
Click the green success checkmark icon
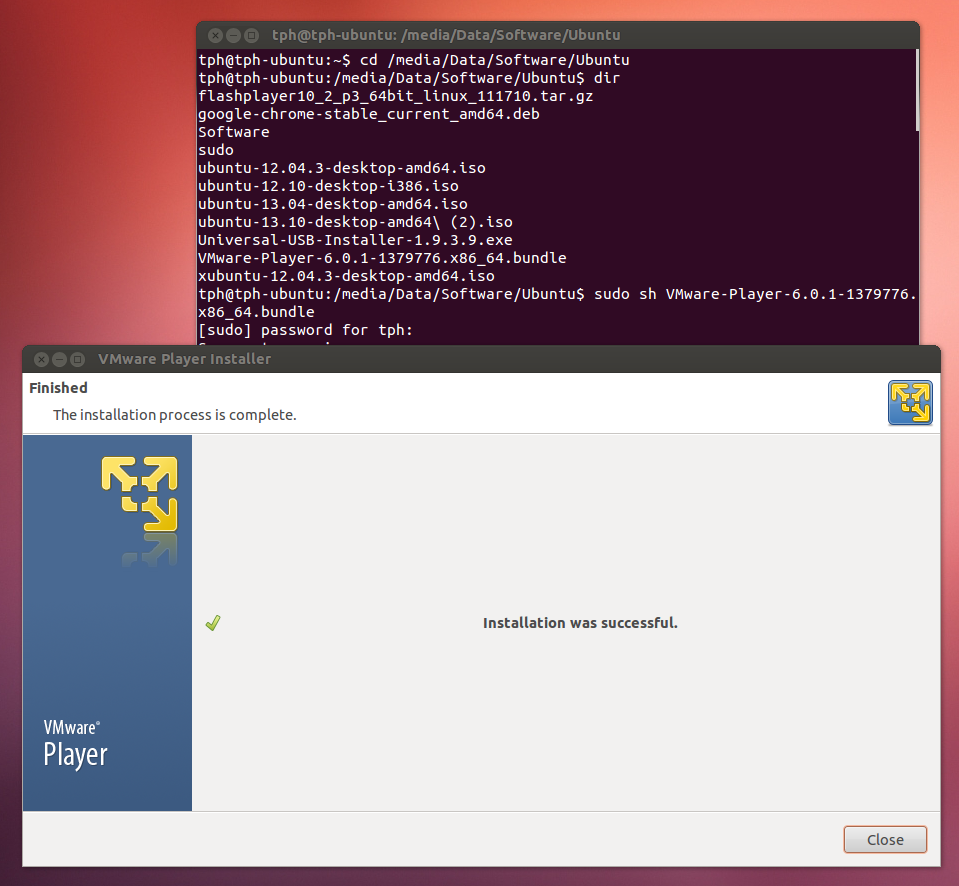[213, 623]
